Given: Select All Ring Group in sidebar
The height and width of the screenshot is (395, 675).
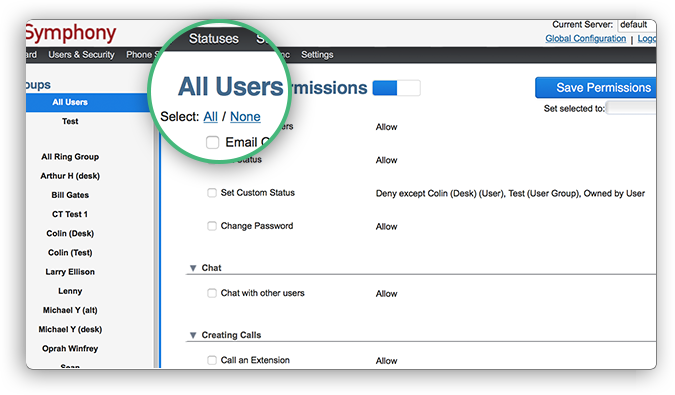Looking at the screenshot, I should (70, 157).
